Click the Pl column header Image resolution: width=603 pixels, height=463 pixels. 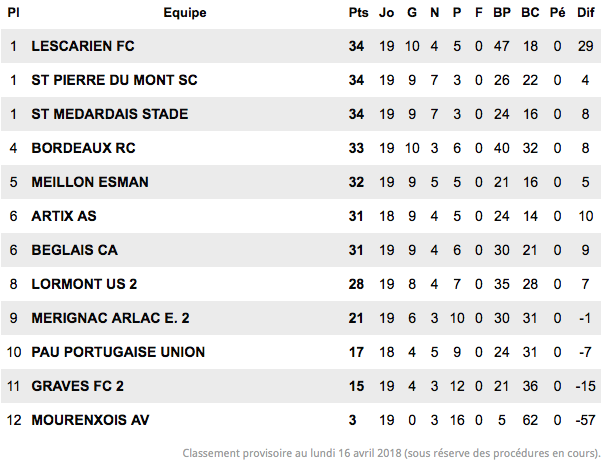[x=13, y=13]
